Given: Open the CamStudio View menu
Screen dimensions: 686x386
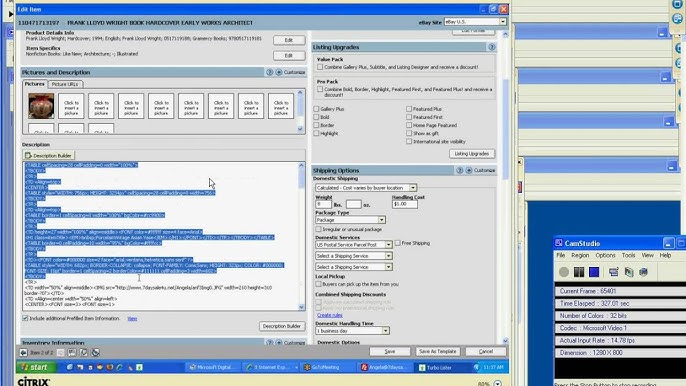Looking at the screenshot, I should click(x=648, y=255).
